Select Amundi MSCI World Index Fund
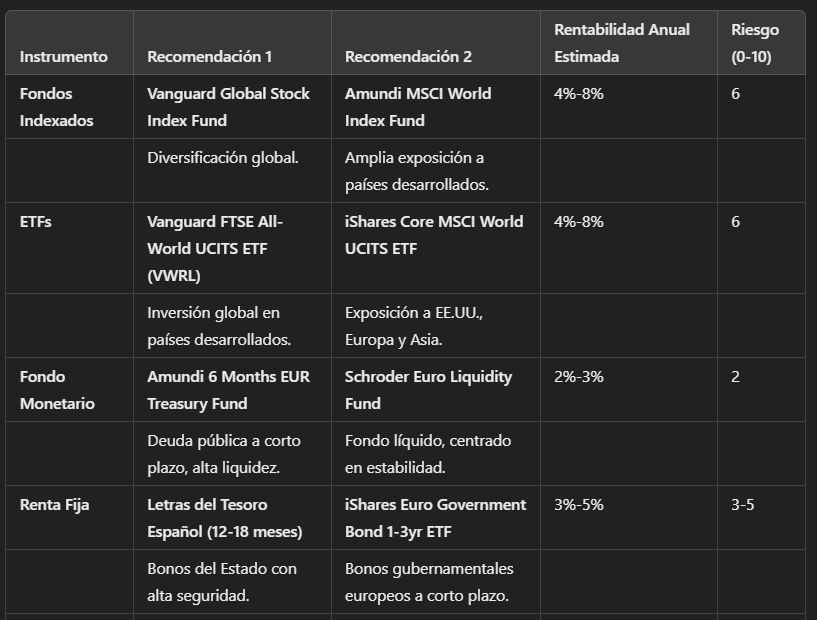 [x=418, y=107]
